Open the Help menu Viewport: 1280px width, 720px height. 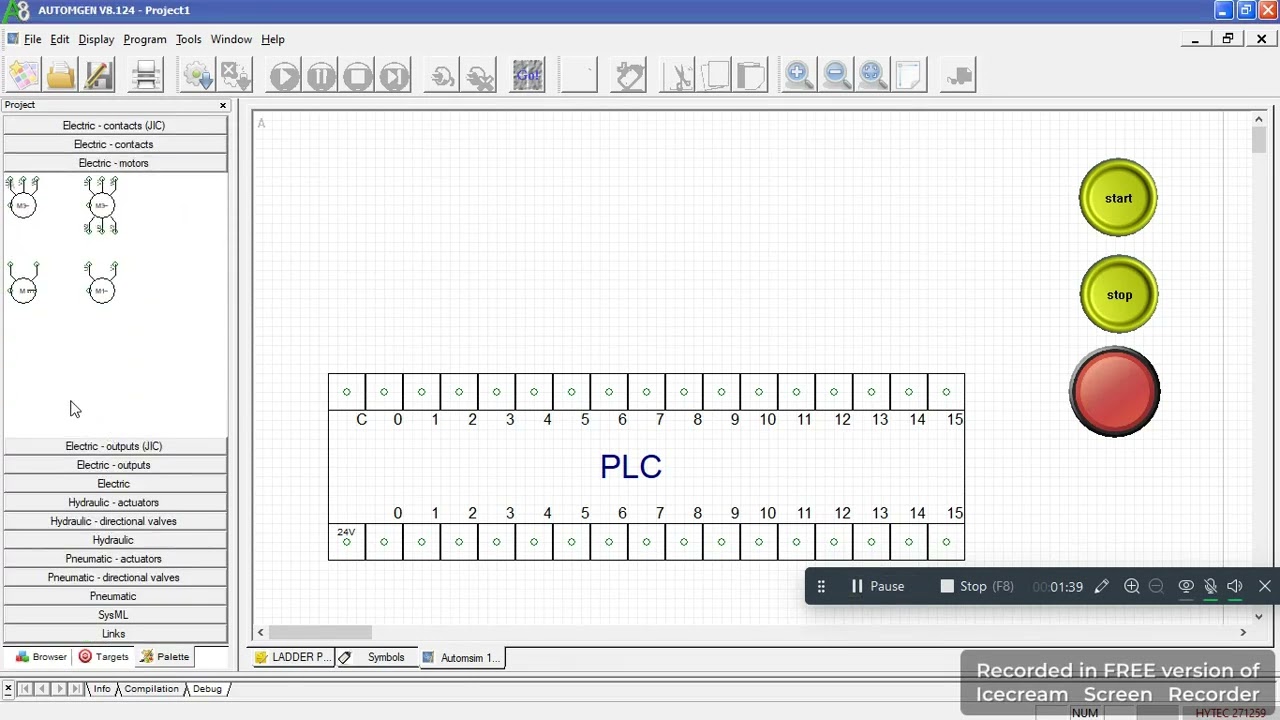coord(273,39)
